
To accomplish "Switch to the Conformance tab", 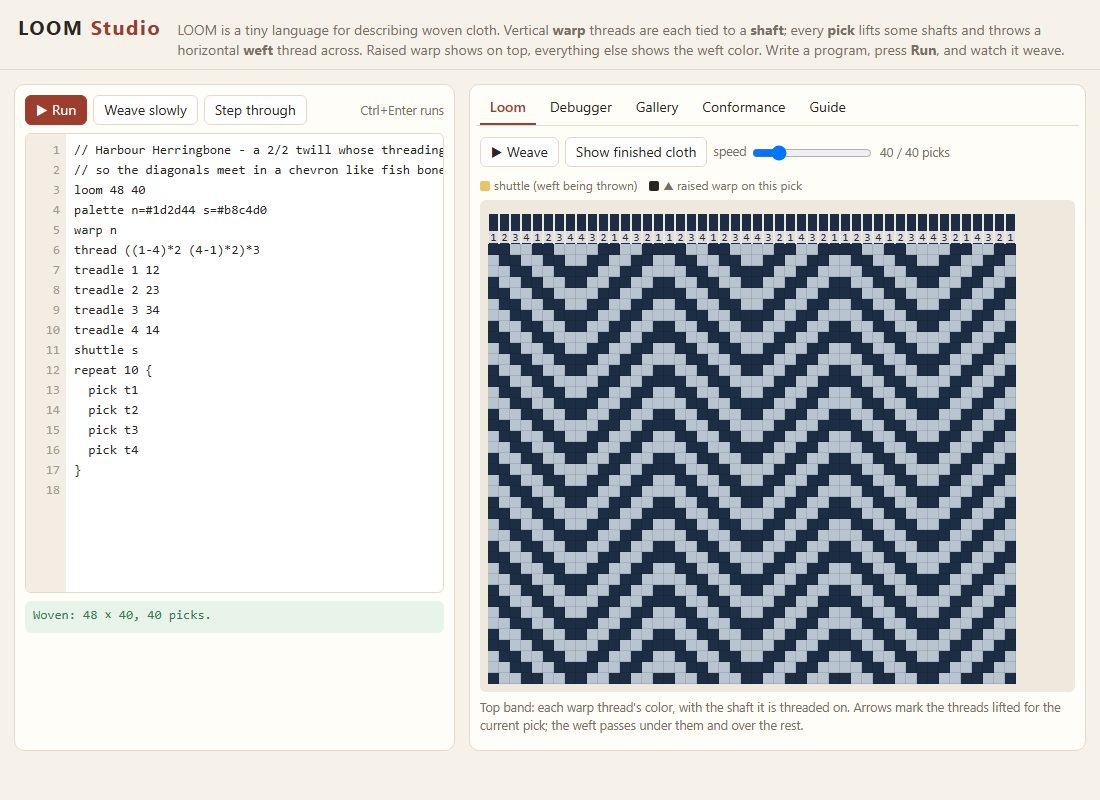I will (x=744, y=107).
